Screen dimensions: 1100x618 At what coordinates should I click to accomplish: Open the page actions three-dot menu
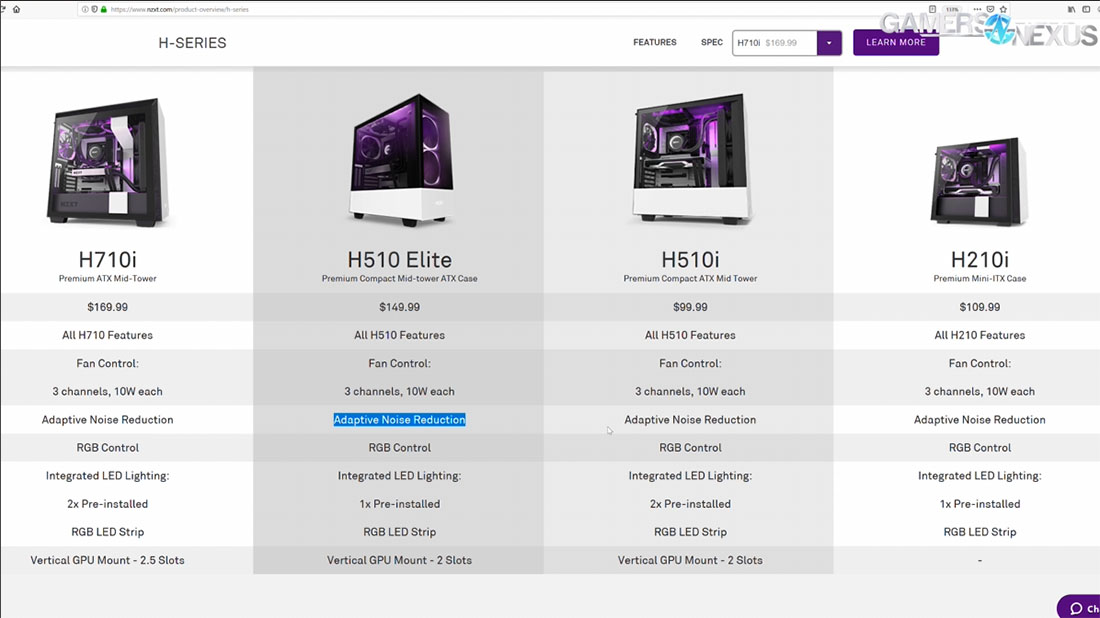coord(977,9)
